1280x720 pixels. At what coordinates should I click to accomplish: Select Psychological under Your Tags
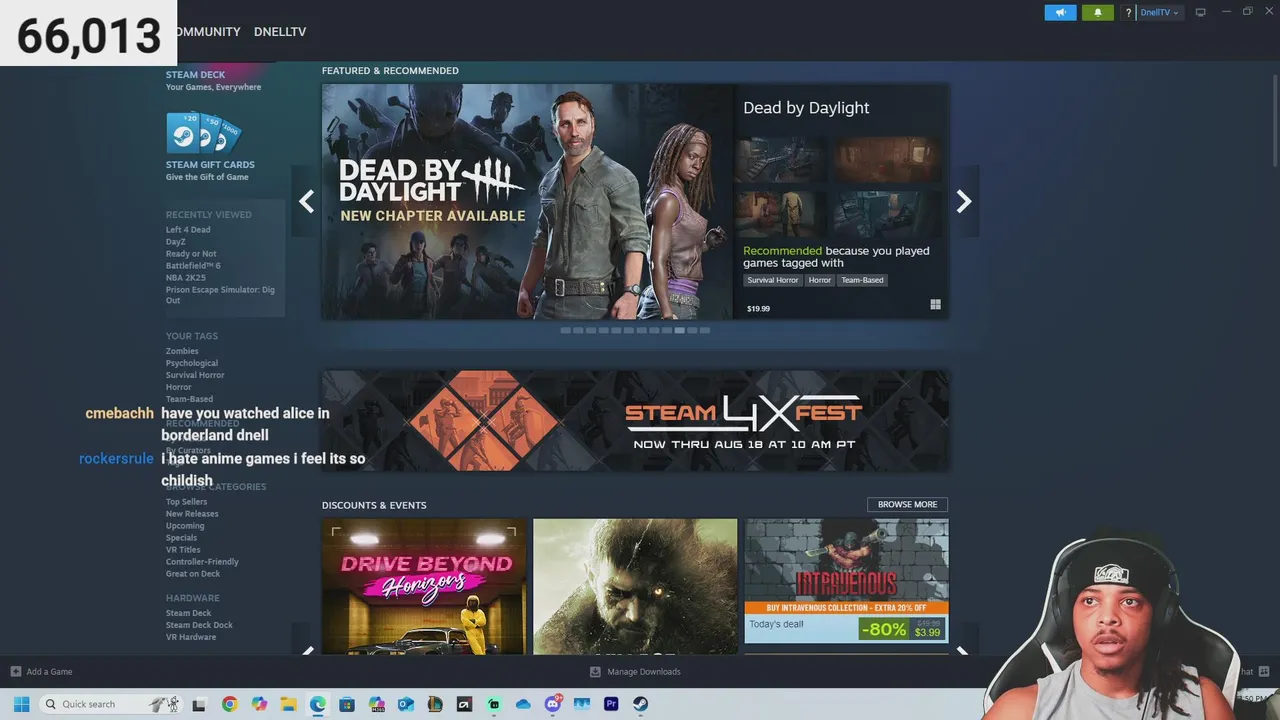point(192,363)
